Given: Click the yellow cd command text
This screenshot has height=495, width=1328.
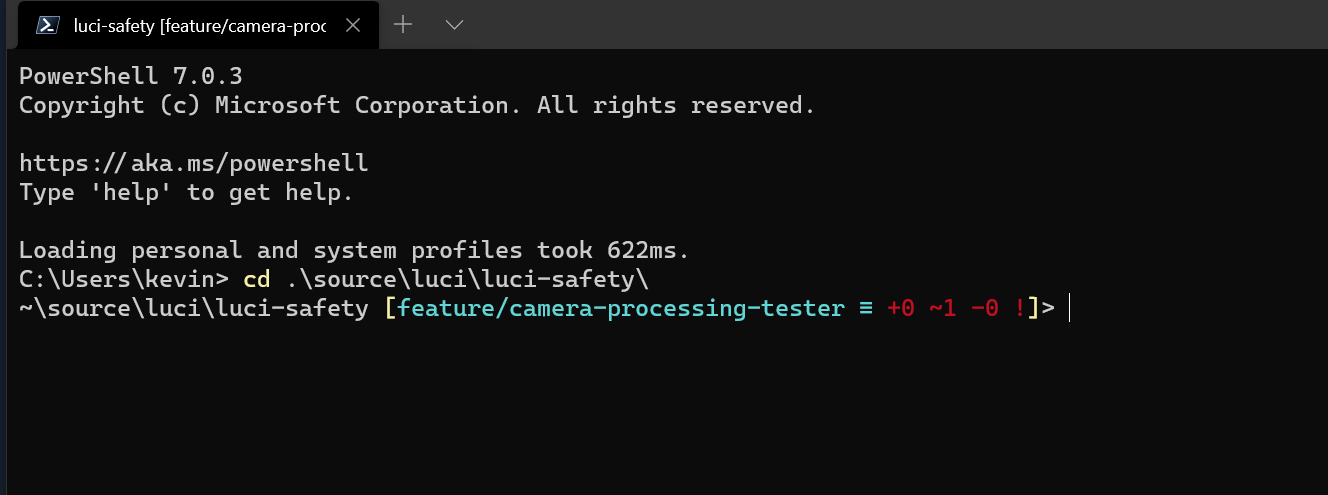Looking at the screenshot, I should coord(257,279).
